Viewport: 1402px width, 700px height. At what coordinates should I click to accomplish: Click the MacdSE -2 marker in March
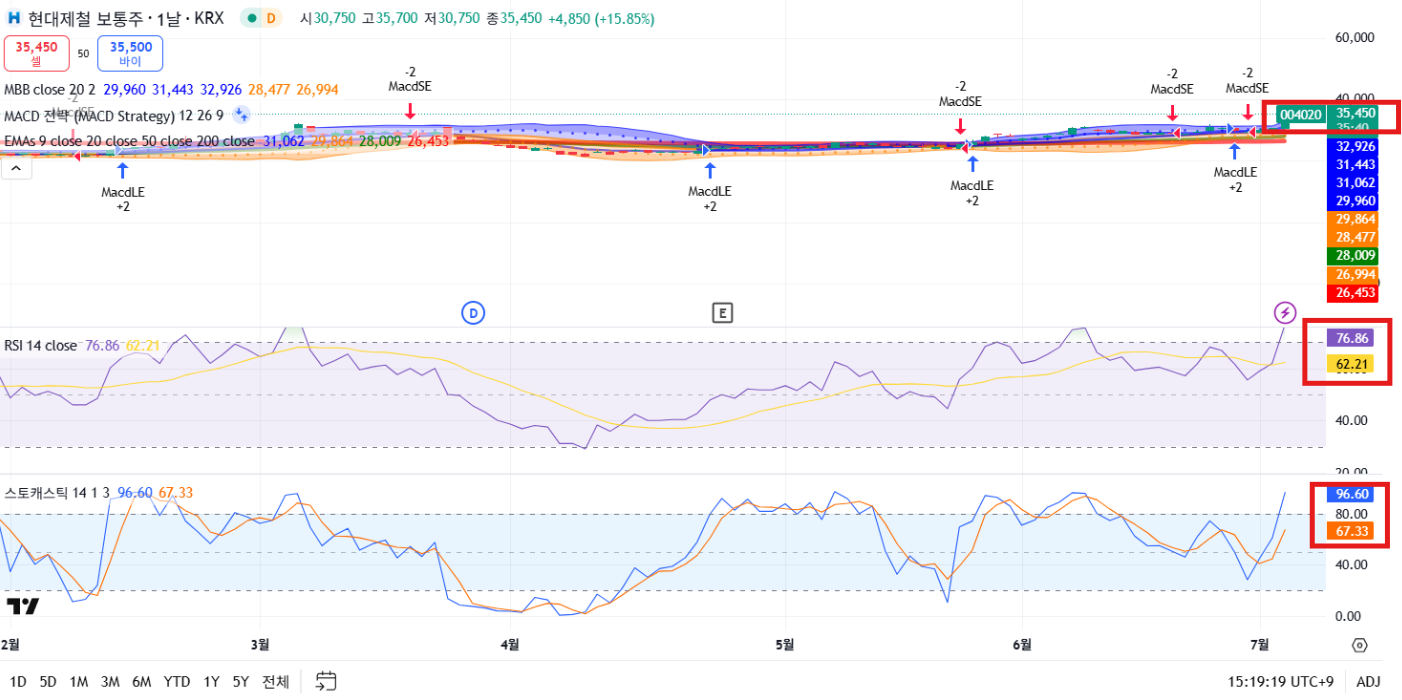[410, 90]
